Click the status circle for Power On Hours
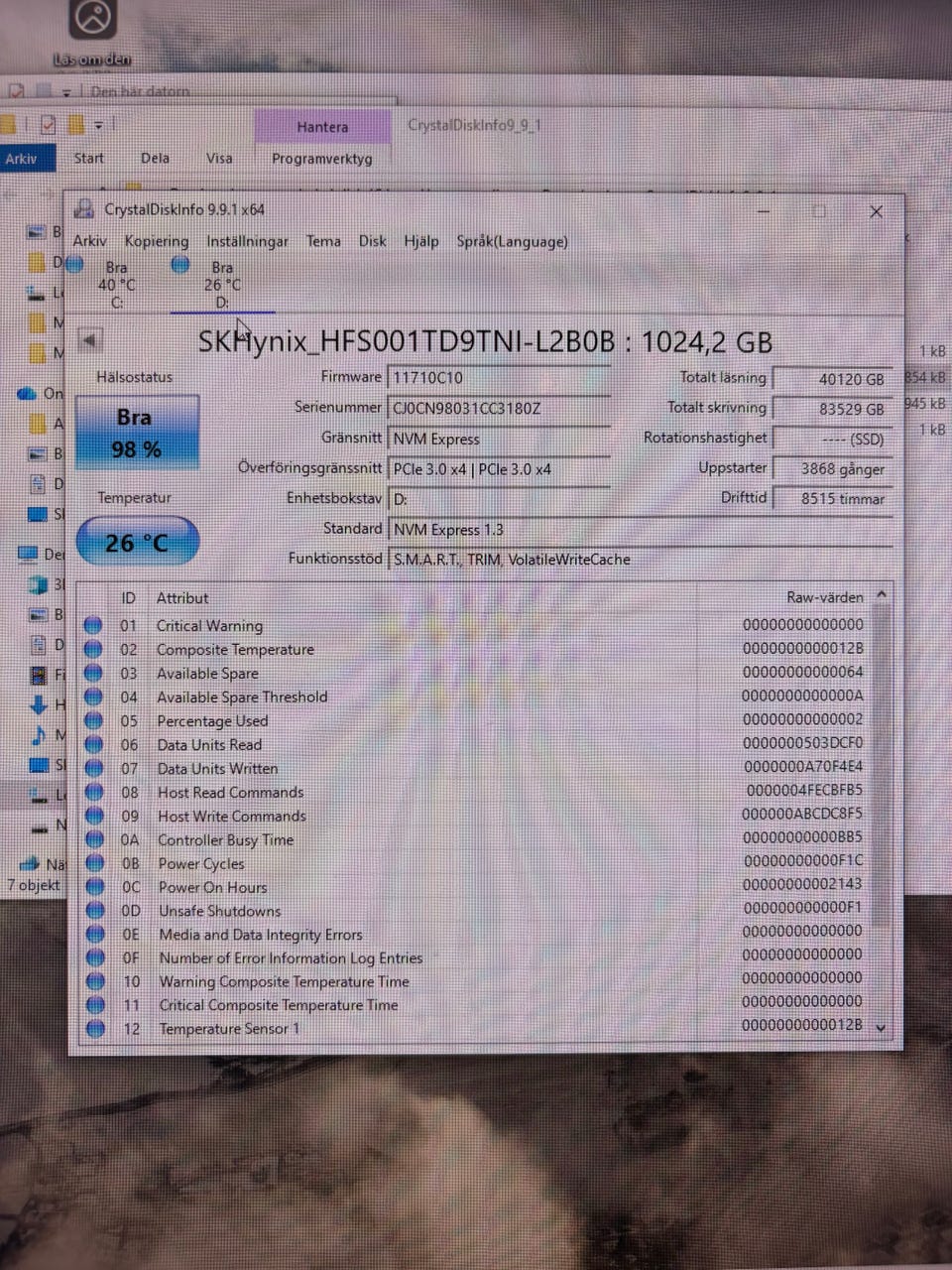The height and width of the screenshot is (1270, 952). 94,887
